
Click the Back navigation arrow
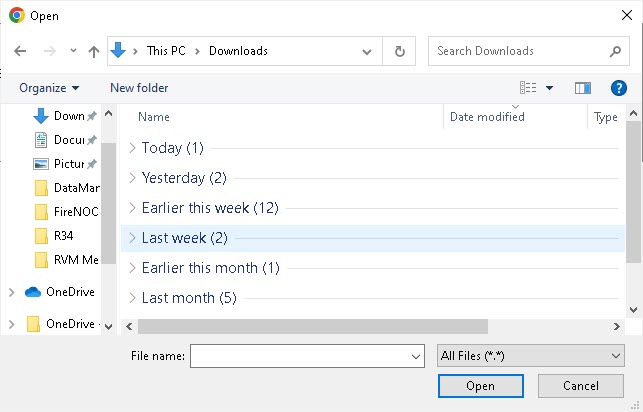20,51
